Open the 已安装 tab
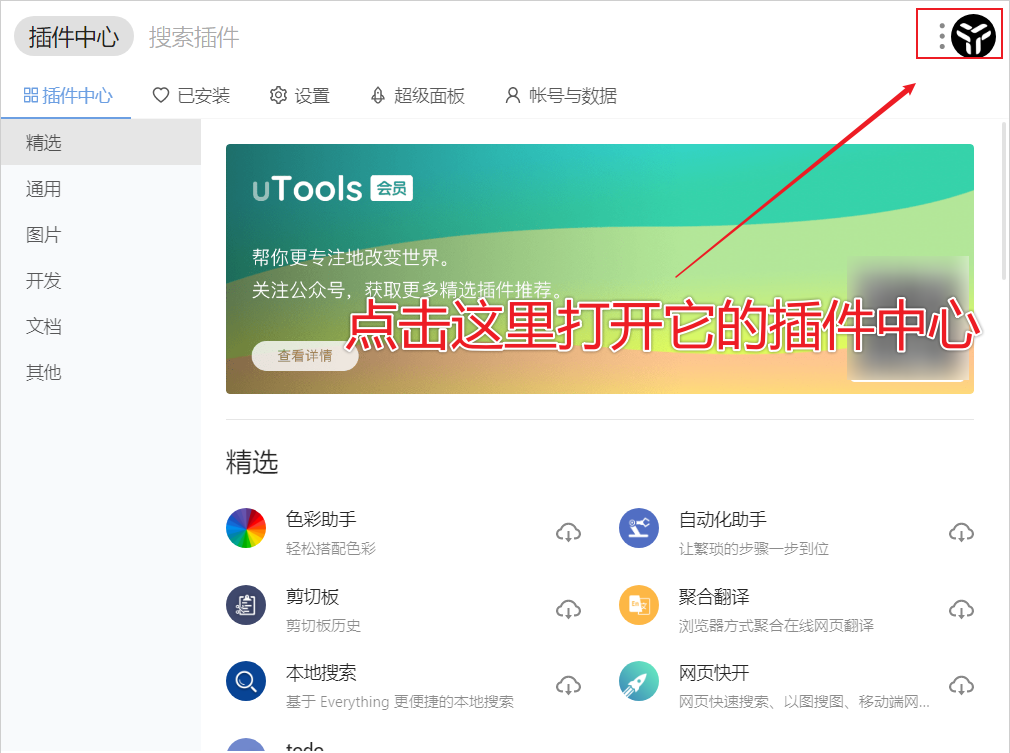Viewport: 1010px width, 753px height. pyautogui.click(x=191, y=95)
